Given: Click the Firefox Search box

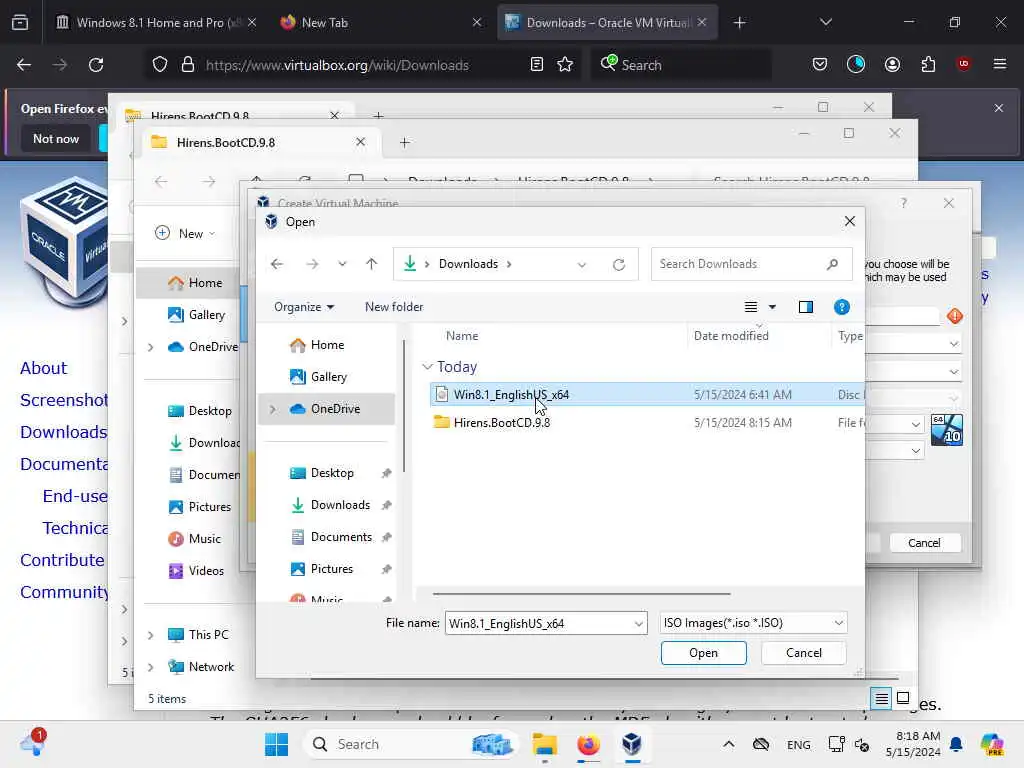Looking at the screenshot, I should [x=681, y=65].
